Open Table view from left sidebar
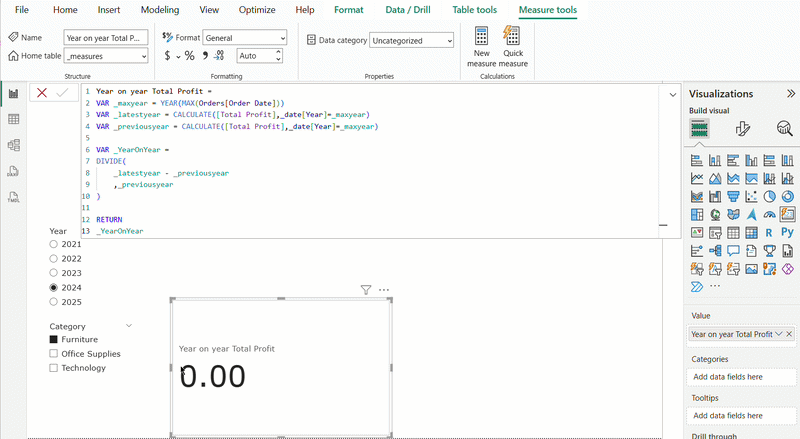The width and height of the screenshot is (800, 439). pos(14,119)
